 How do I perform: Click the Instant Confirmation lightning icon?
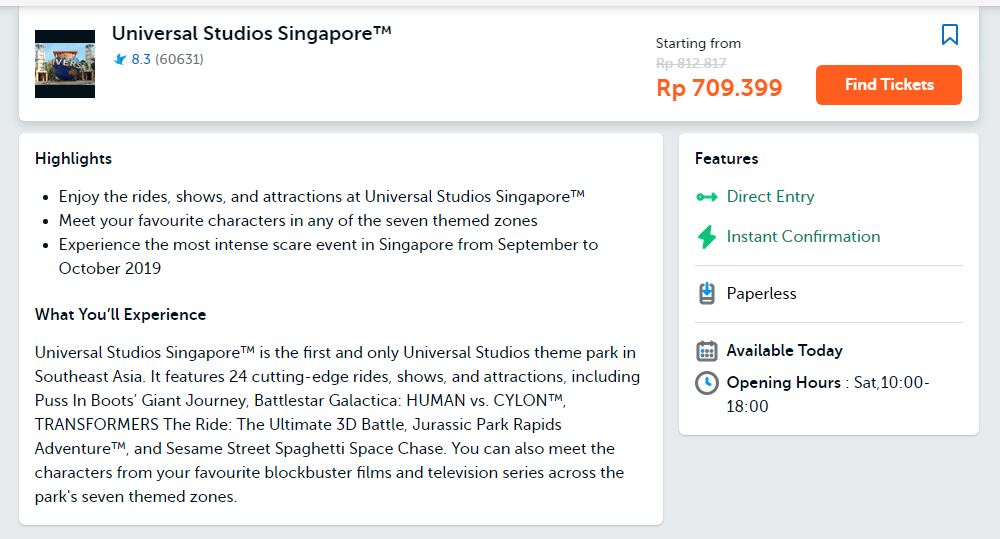[707, 237]
